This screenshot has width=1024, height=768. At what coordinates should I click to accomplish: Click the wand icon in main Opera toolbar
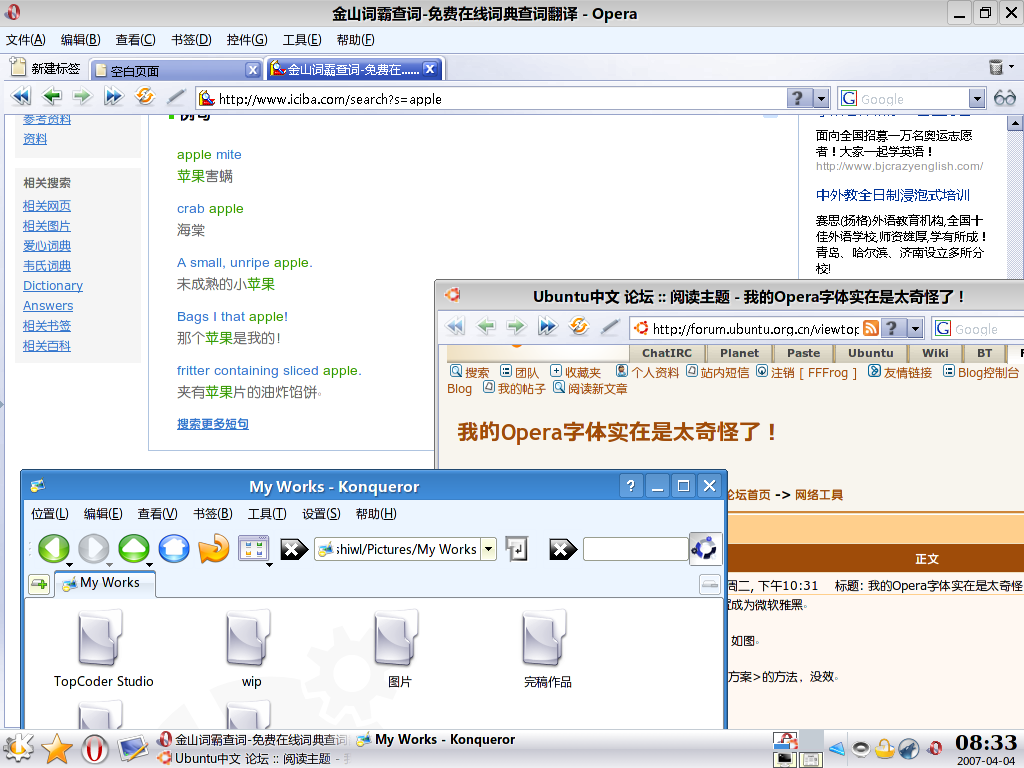point(176,97)
